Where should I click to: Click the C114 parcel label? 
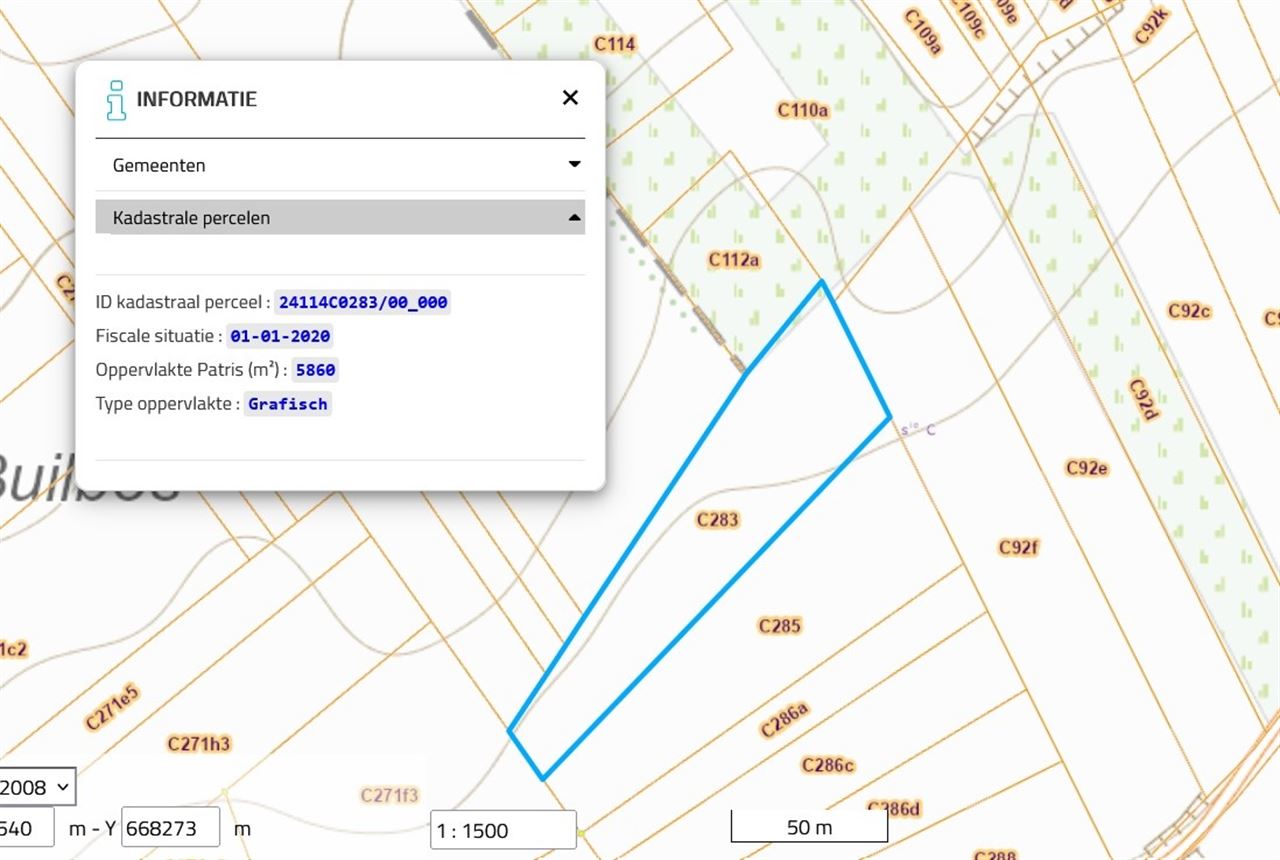pos(614,44)
